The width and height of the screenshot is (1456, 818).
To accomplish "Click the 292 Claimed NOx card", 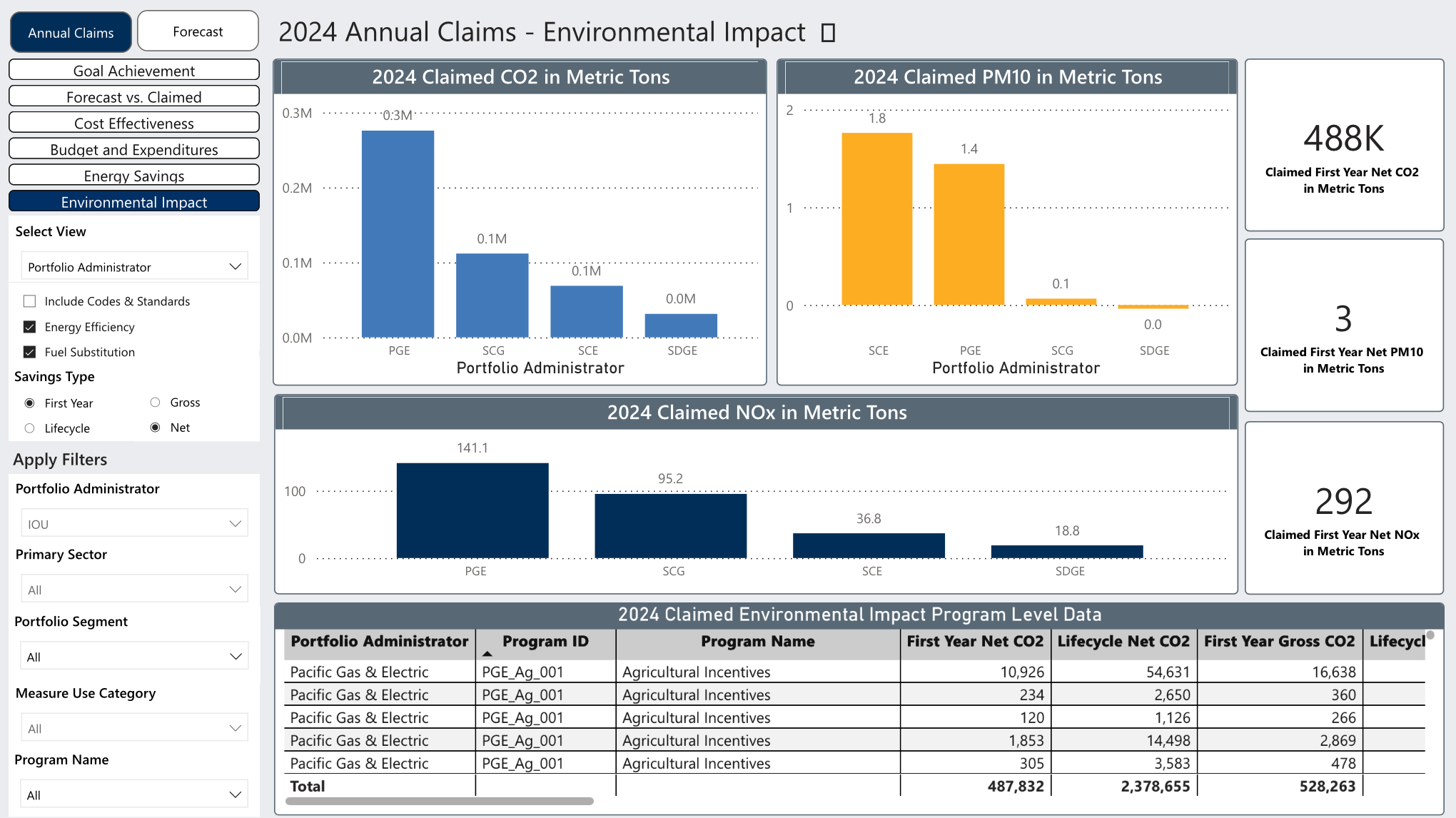I will pos(1344,508).
